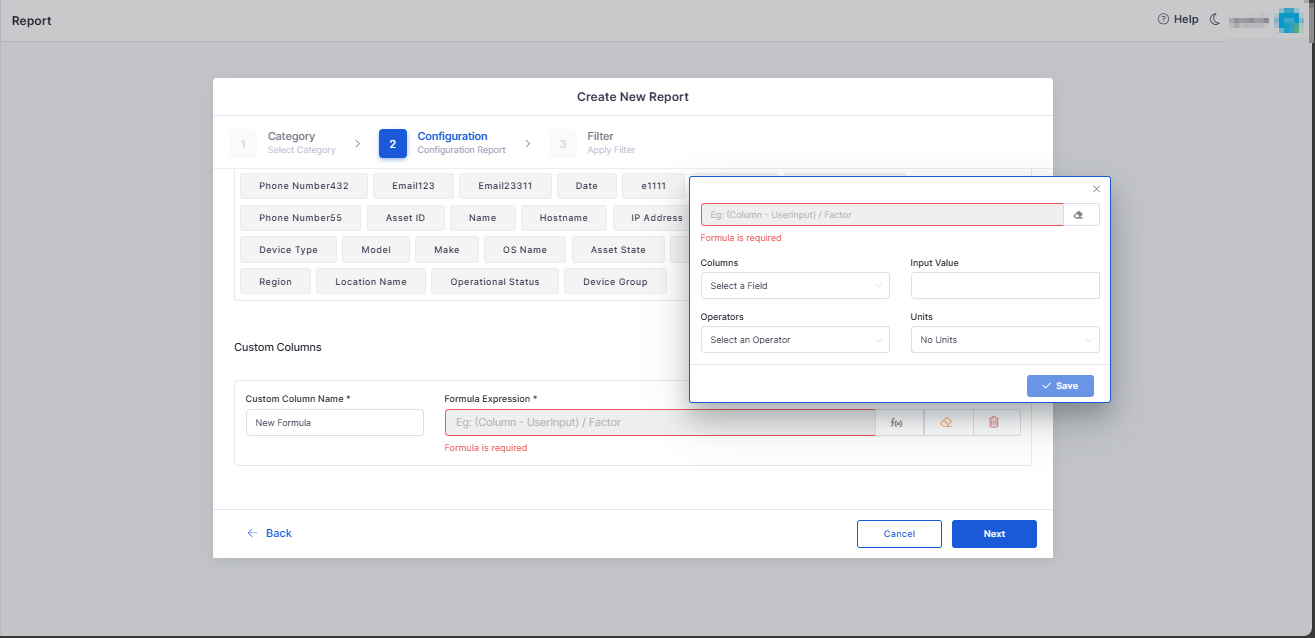Open Help from the top bar

(x=1178, y=19)
